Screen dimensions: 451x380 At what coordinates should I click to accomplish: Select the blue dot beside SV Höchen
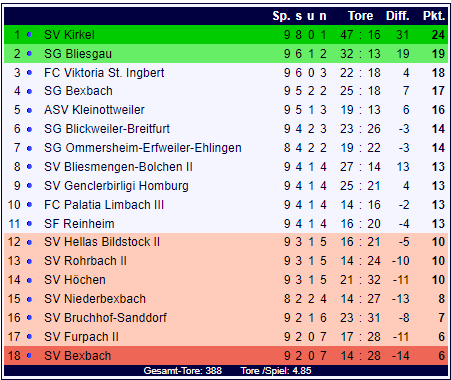tap(30, 280)
